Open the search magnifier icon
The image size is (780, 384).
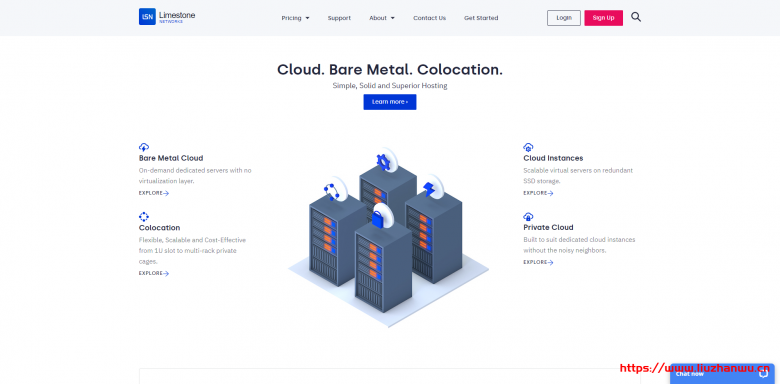pos(636,17)
